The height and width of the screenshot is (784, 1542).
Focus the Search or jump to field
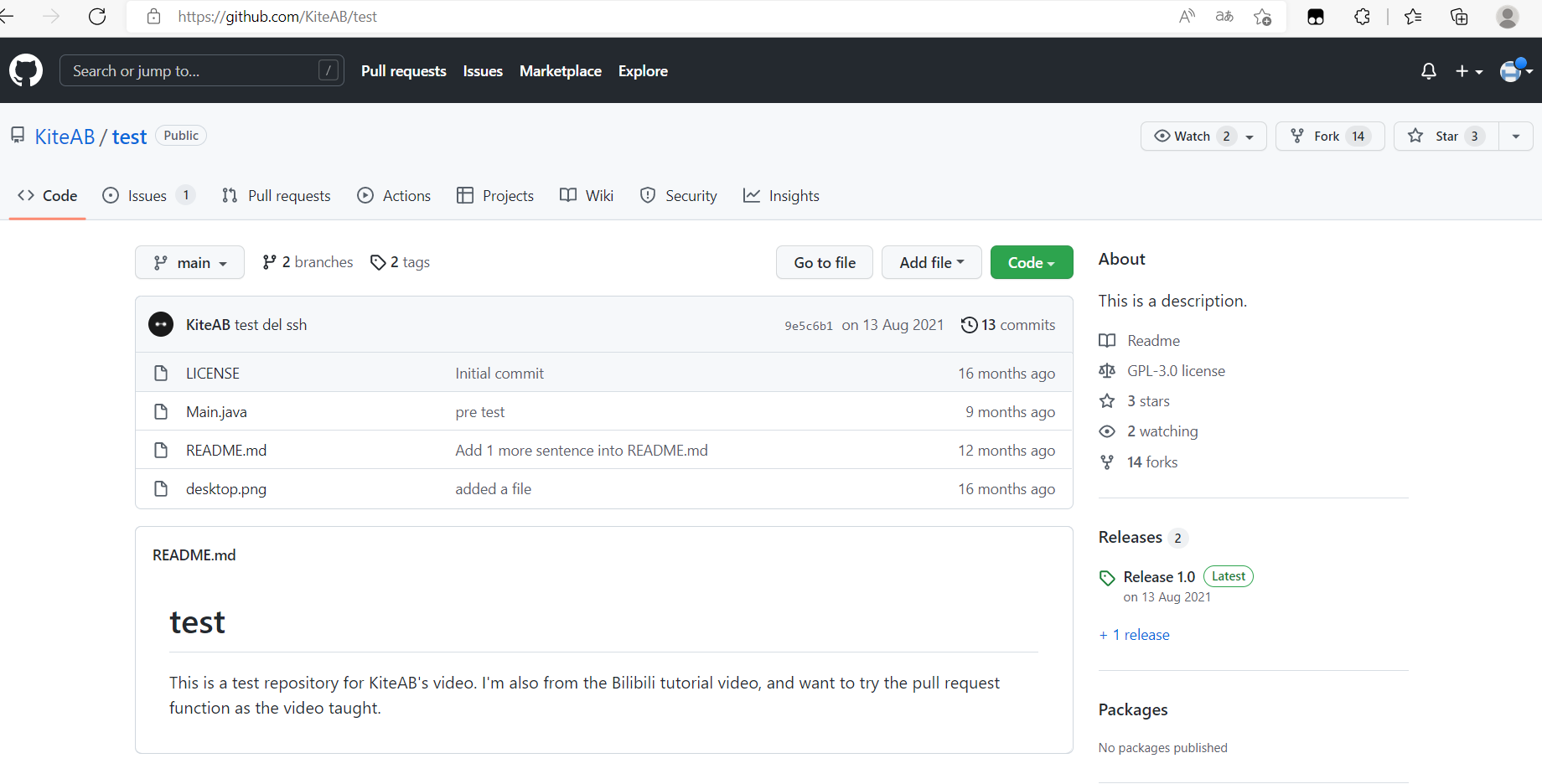(193, 71)
